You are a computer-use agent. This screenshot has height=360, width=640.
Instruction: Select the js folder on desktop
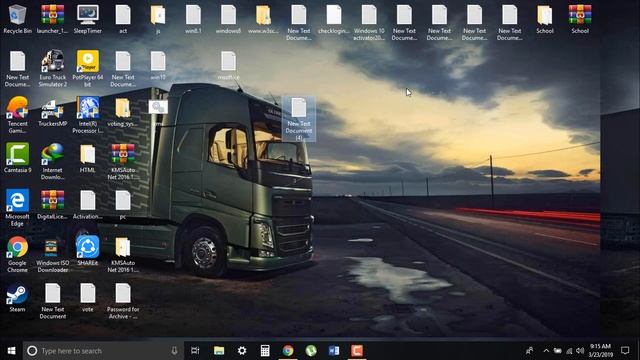(158, 19)
